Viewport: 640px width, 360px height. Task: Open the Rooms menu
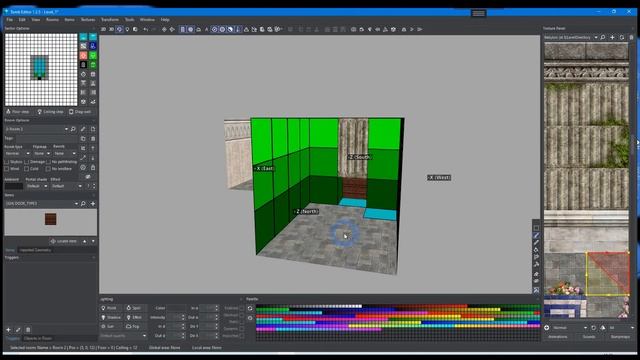[x=52, y=20]
